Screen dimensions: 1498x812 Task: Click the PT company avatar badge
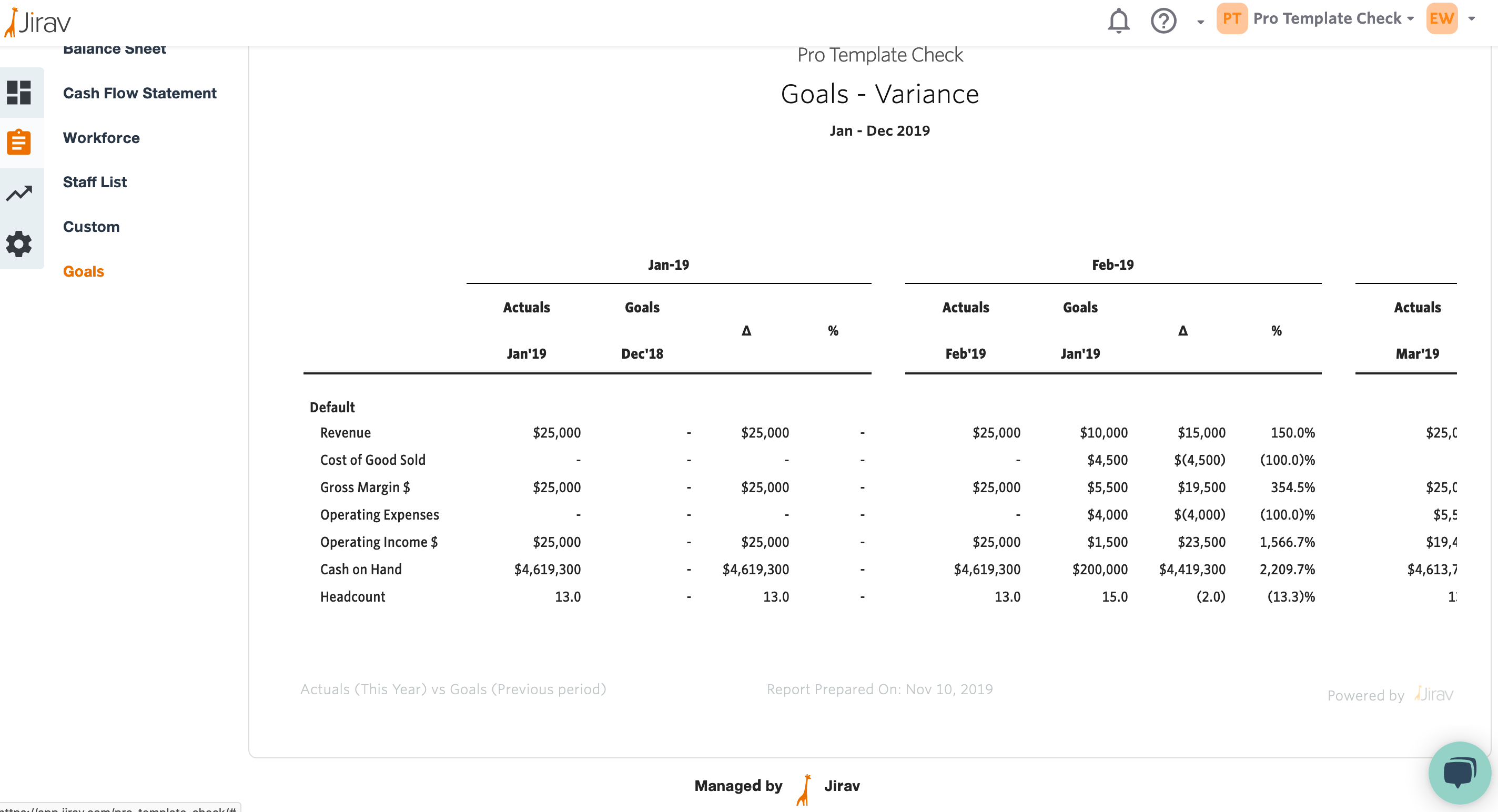(1232, 18)
